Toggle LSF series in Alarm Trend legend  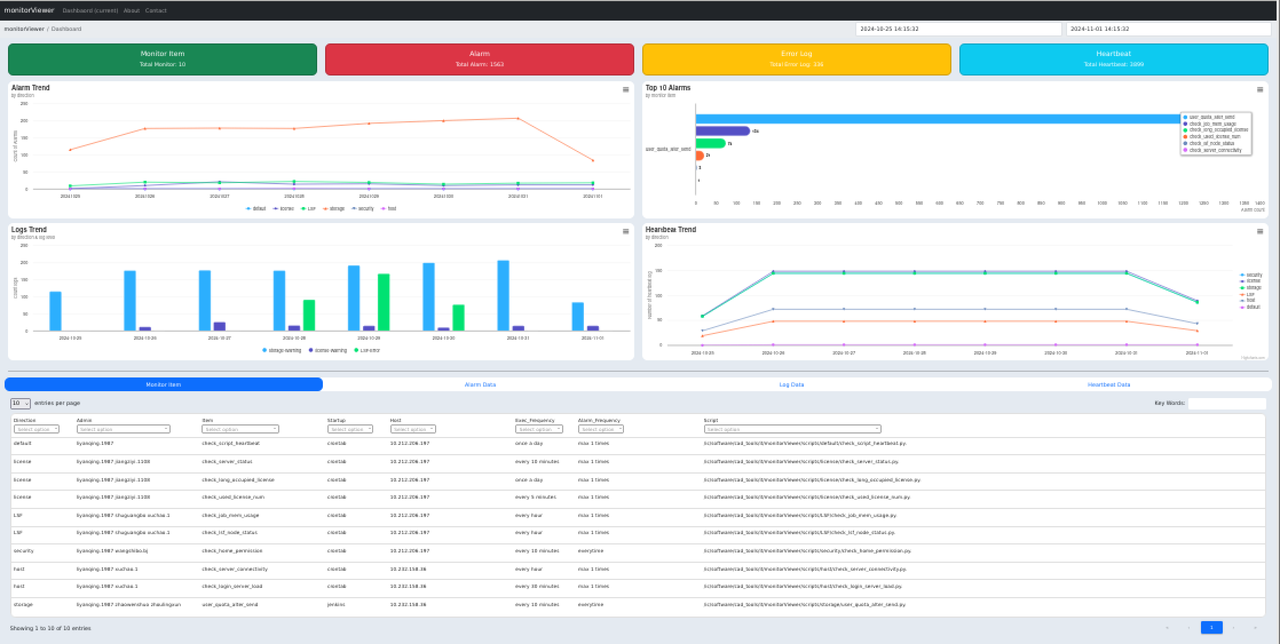308,208
